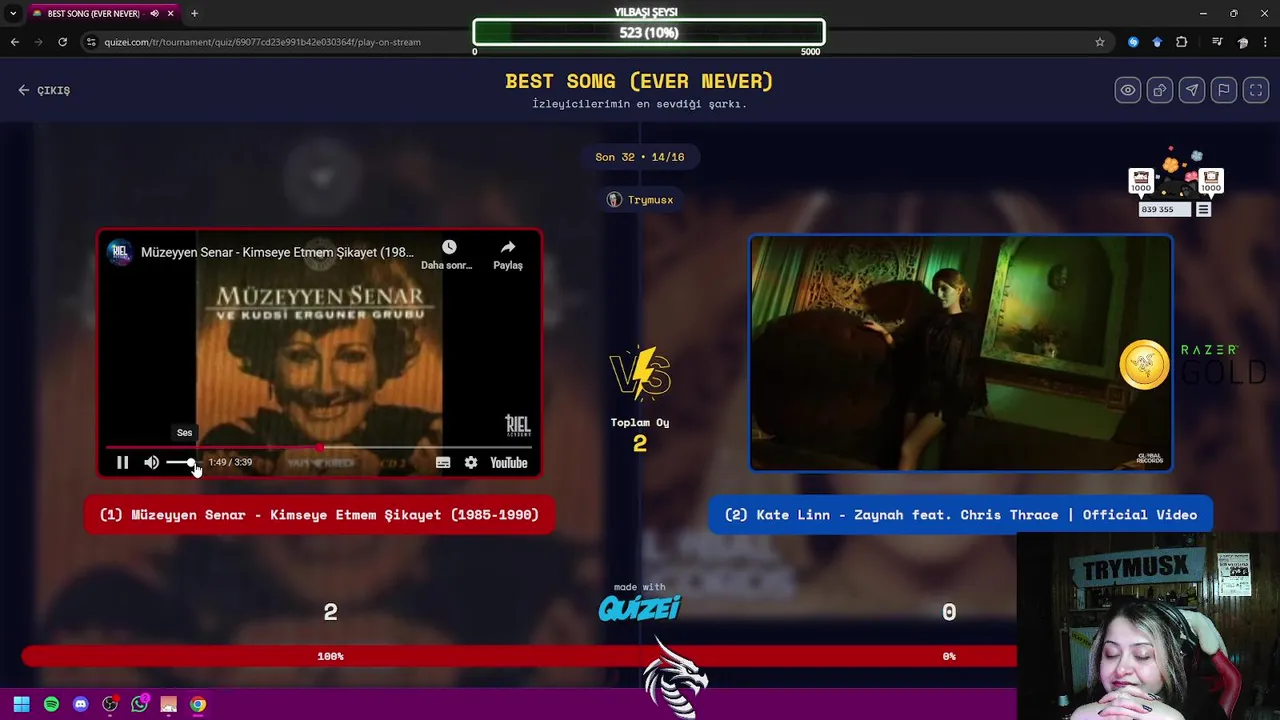1280x720 pixels.
Task: Open the media control playlist icon
Action: tap(1217, 42)
